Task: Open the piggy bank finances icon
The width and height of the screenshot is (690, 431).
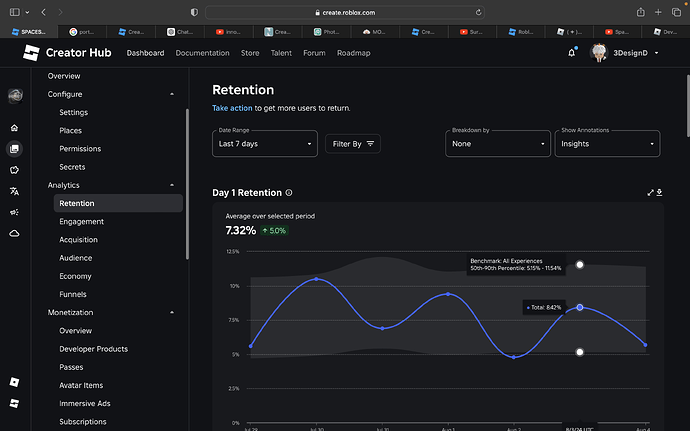Action: point(15,170)
